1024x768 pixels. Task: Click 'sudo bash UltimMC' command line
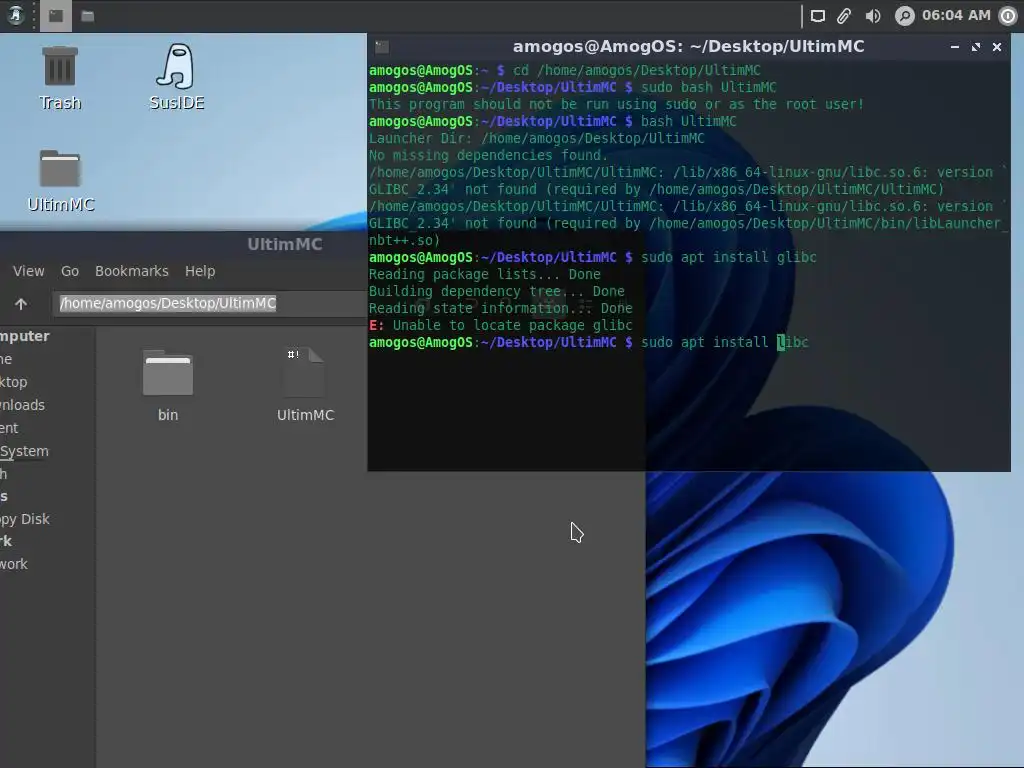pos(573,88)
